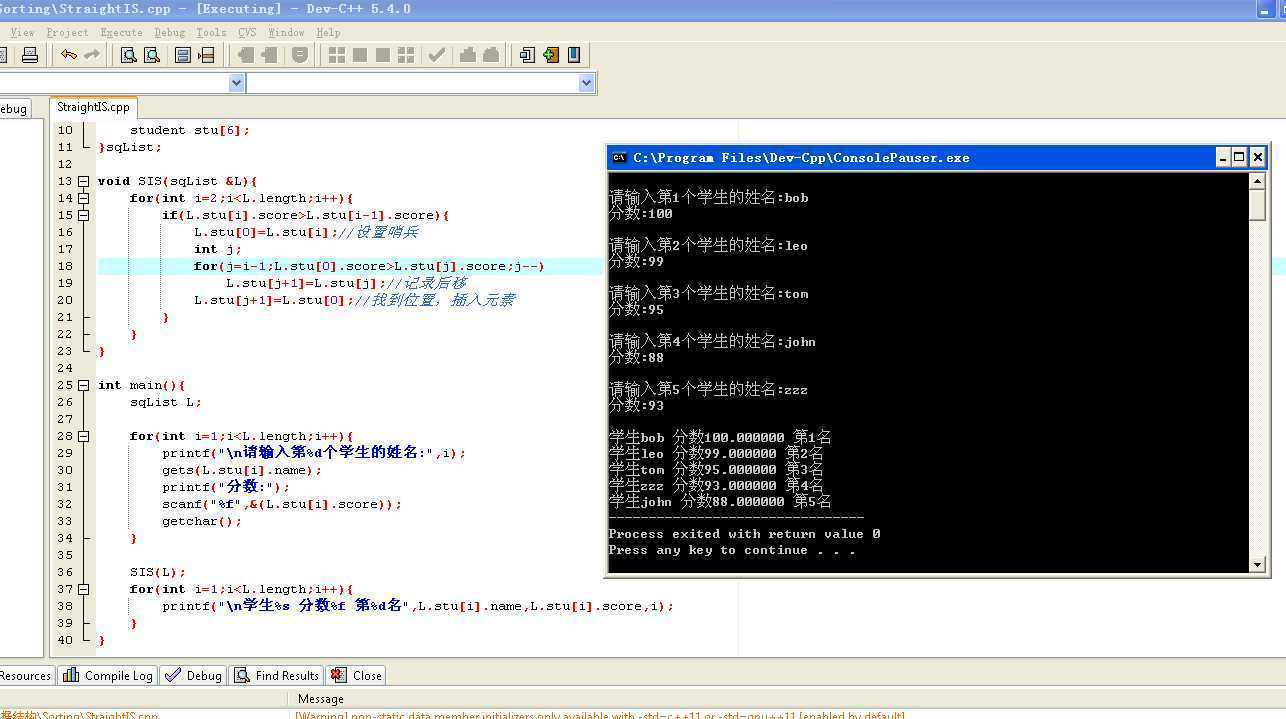Click the Toggle Bookmarks icon
This screenshot has width=1286, height=719.
[x=551, y=55]
